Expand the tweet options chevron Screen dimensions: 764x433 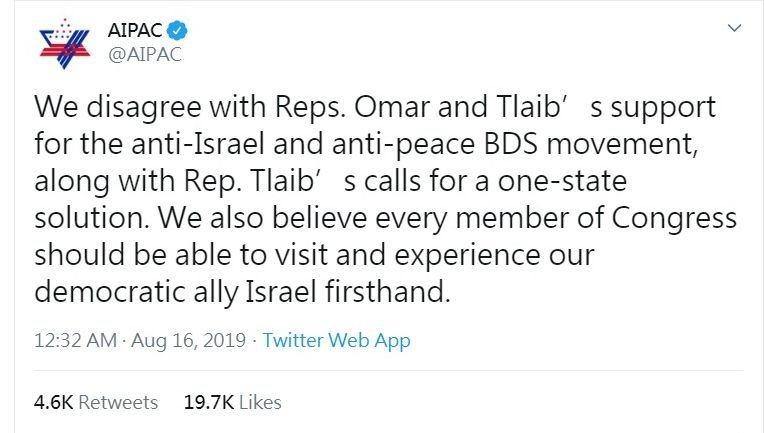[x=734, y=28]
